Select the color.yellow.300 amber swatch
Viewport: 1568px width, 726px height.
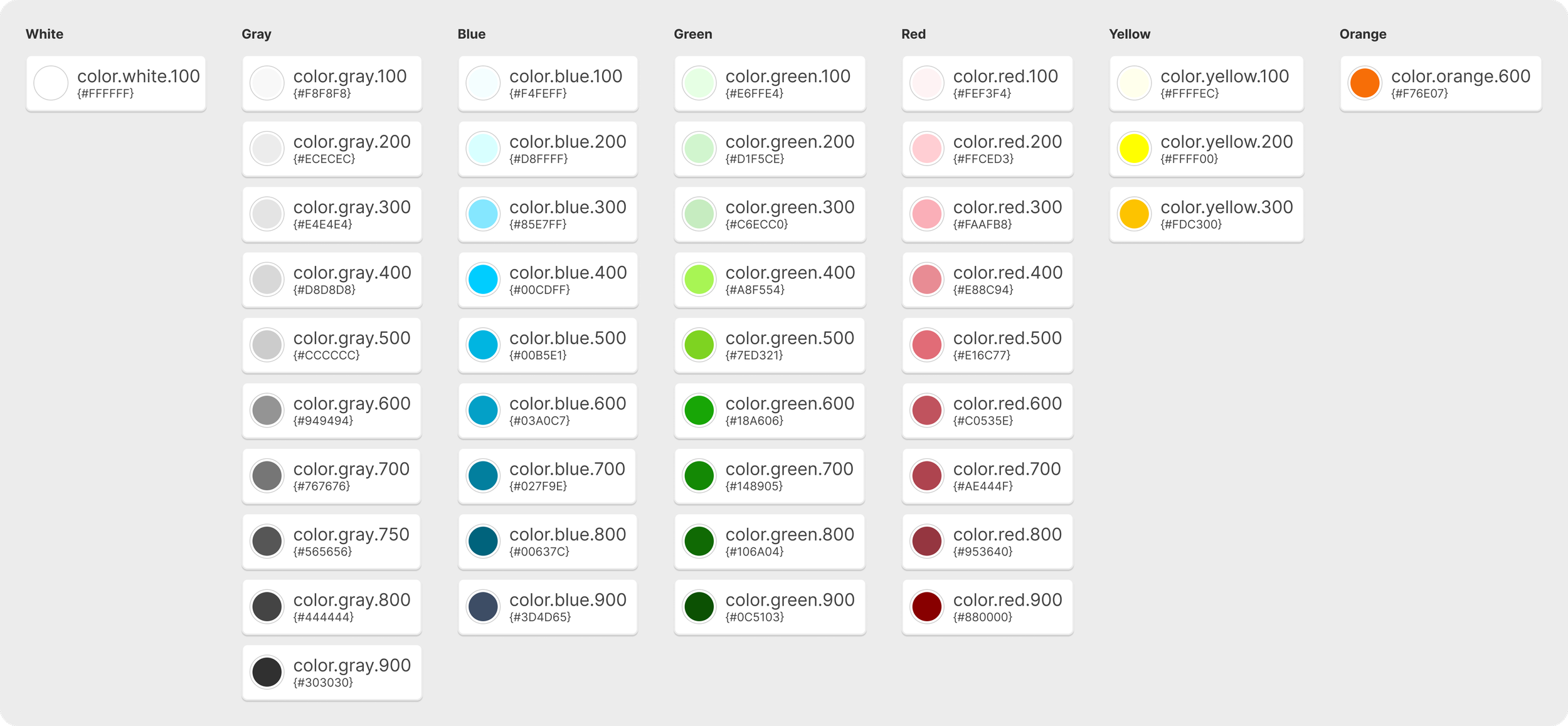click(1134, 214)
